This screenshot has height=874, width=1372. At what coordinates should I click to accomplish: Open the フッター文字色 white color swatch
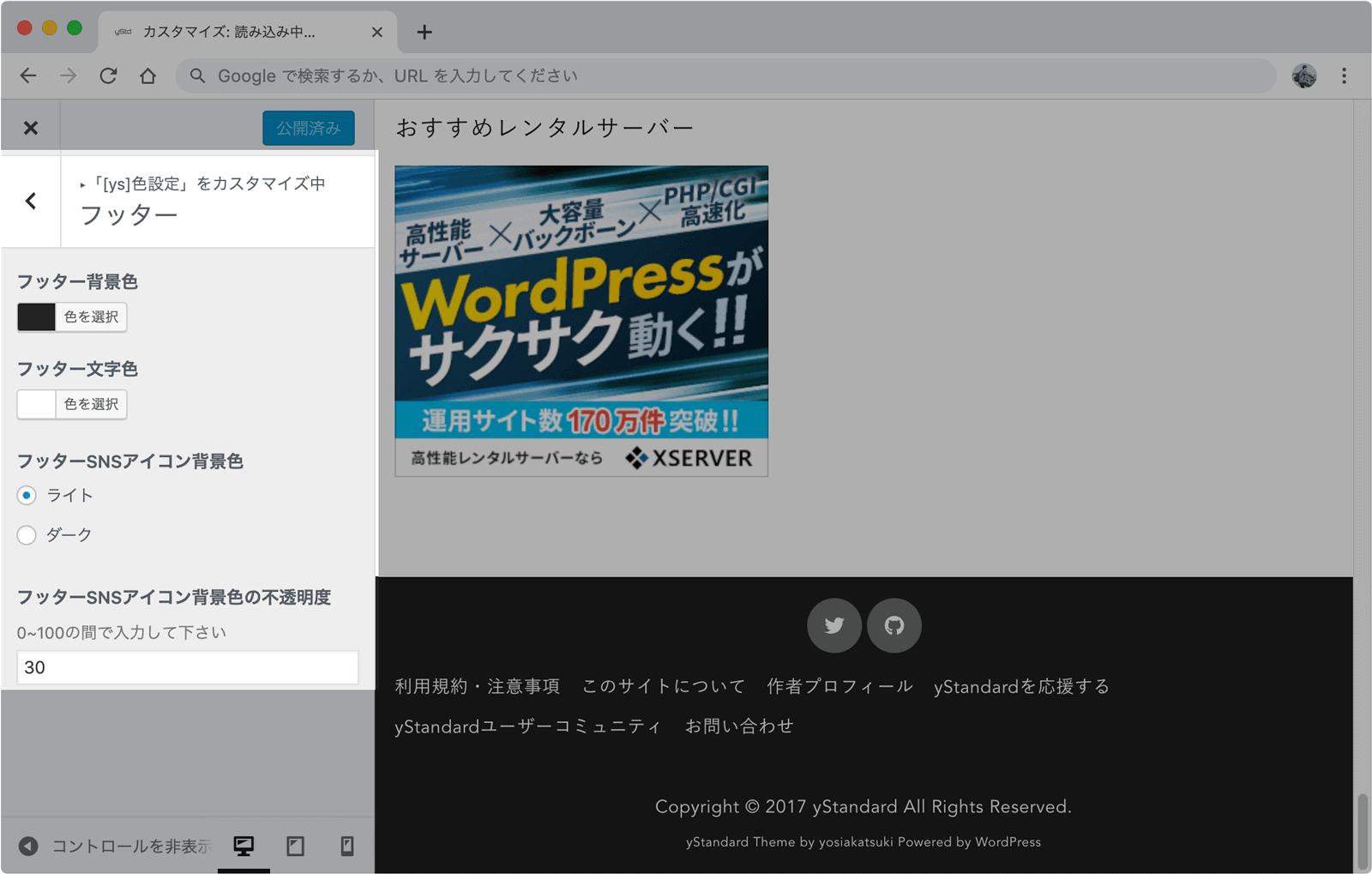pyautogui.click(x=36, y=405)
